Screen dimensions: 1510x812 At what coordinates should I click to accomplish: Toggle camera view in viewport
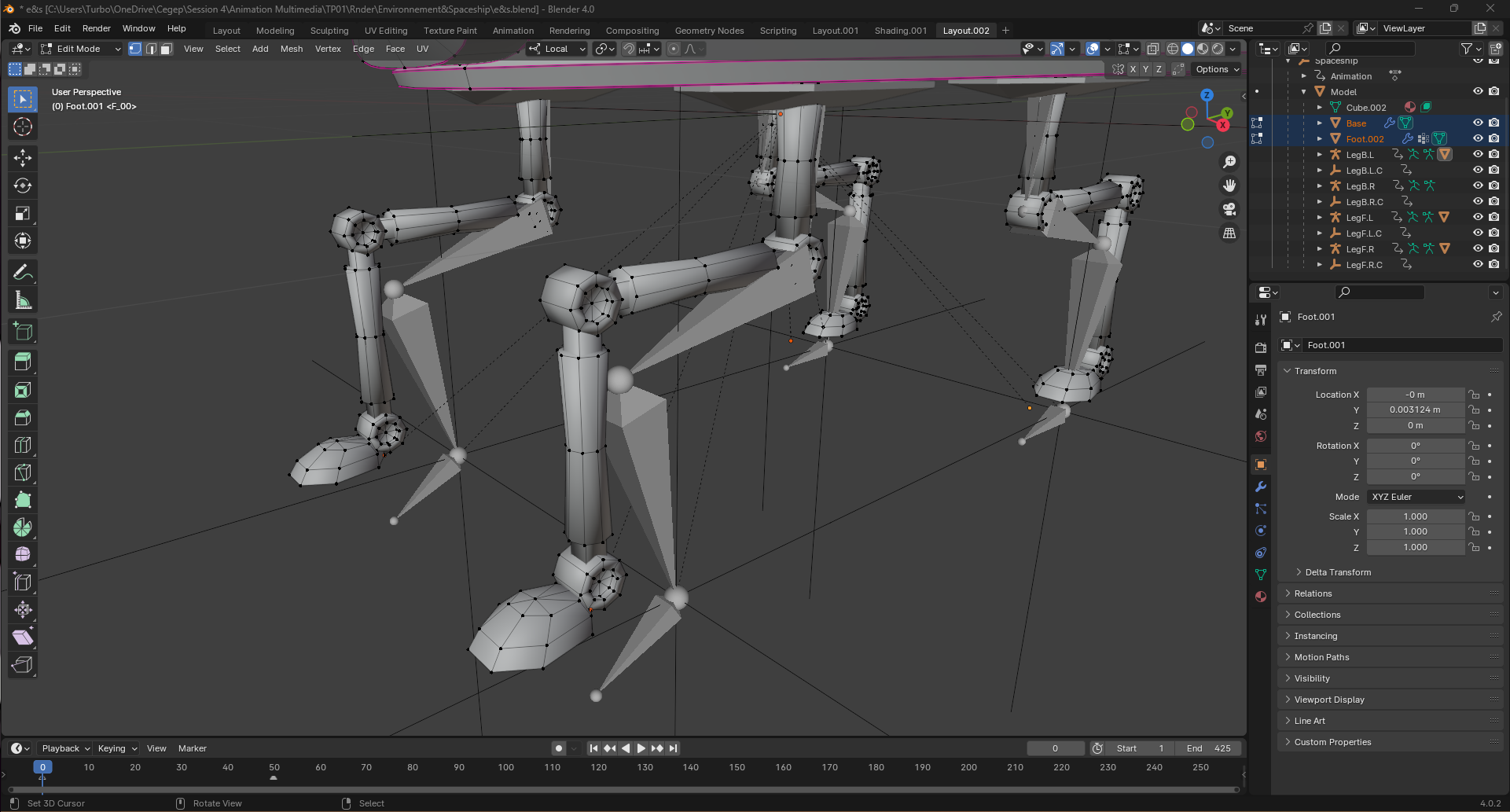[x=1229, y=209]
